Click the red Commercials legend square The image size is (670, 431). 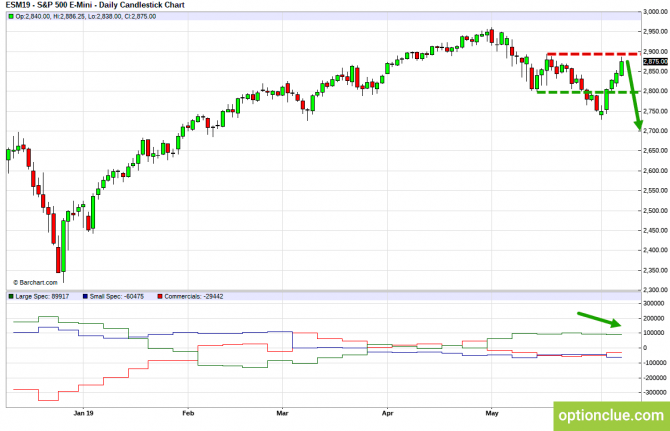click(x=160, y=296)
